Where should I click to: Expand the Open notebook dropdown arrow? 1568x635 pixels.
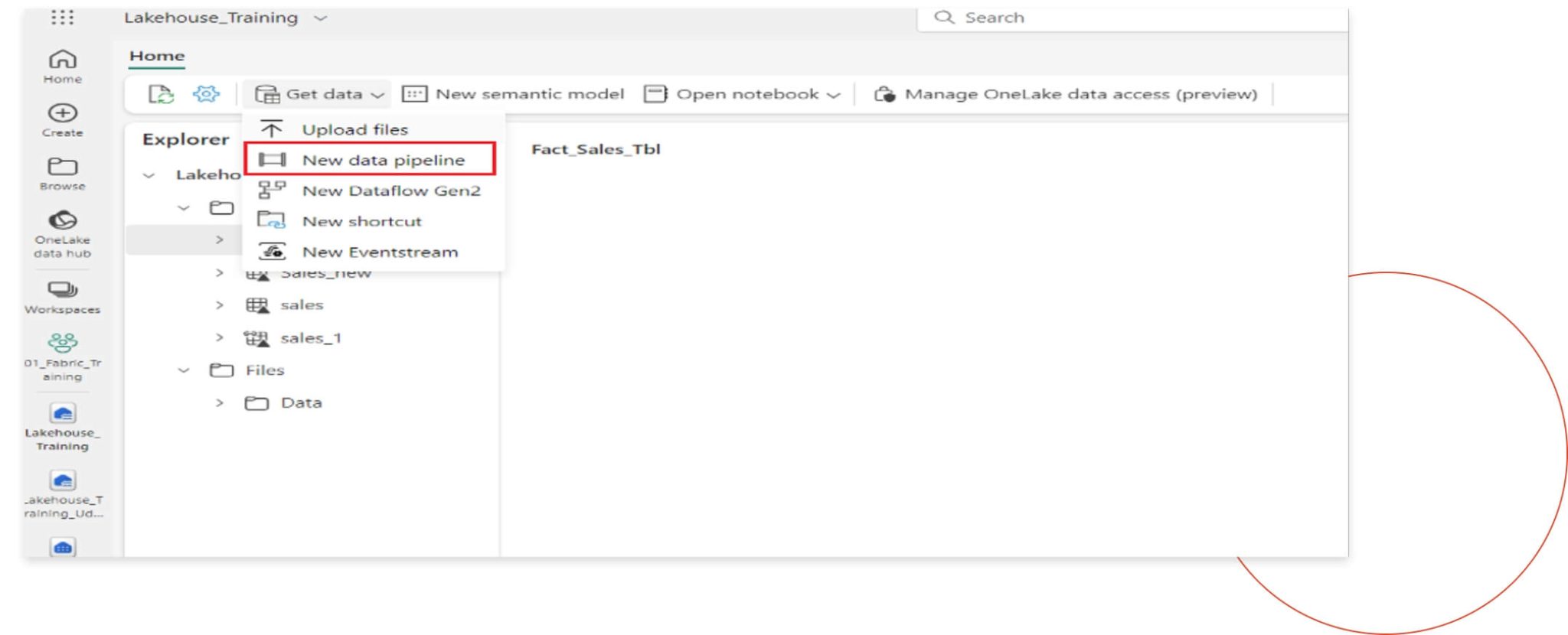834,95
